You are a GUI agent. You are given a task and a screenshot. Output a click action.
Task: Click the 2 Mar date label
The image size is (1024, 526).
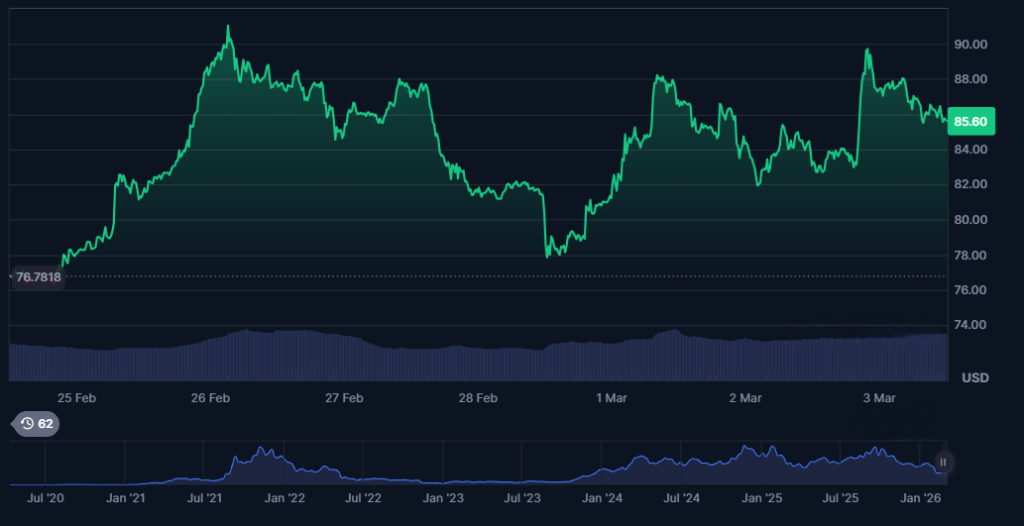tap(745, 398)
